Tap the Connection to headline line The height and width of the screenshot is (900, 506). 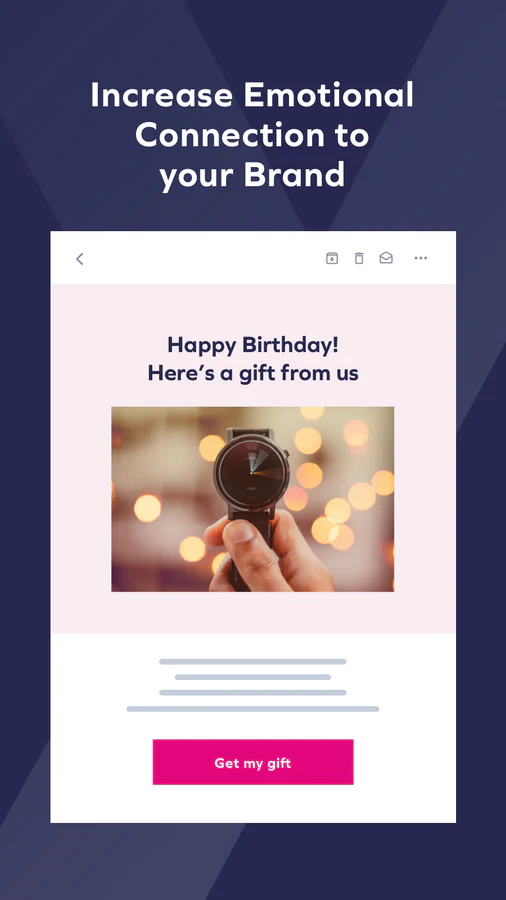pos(252,135)
